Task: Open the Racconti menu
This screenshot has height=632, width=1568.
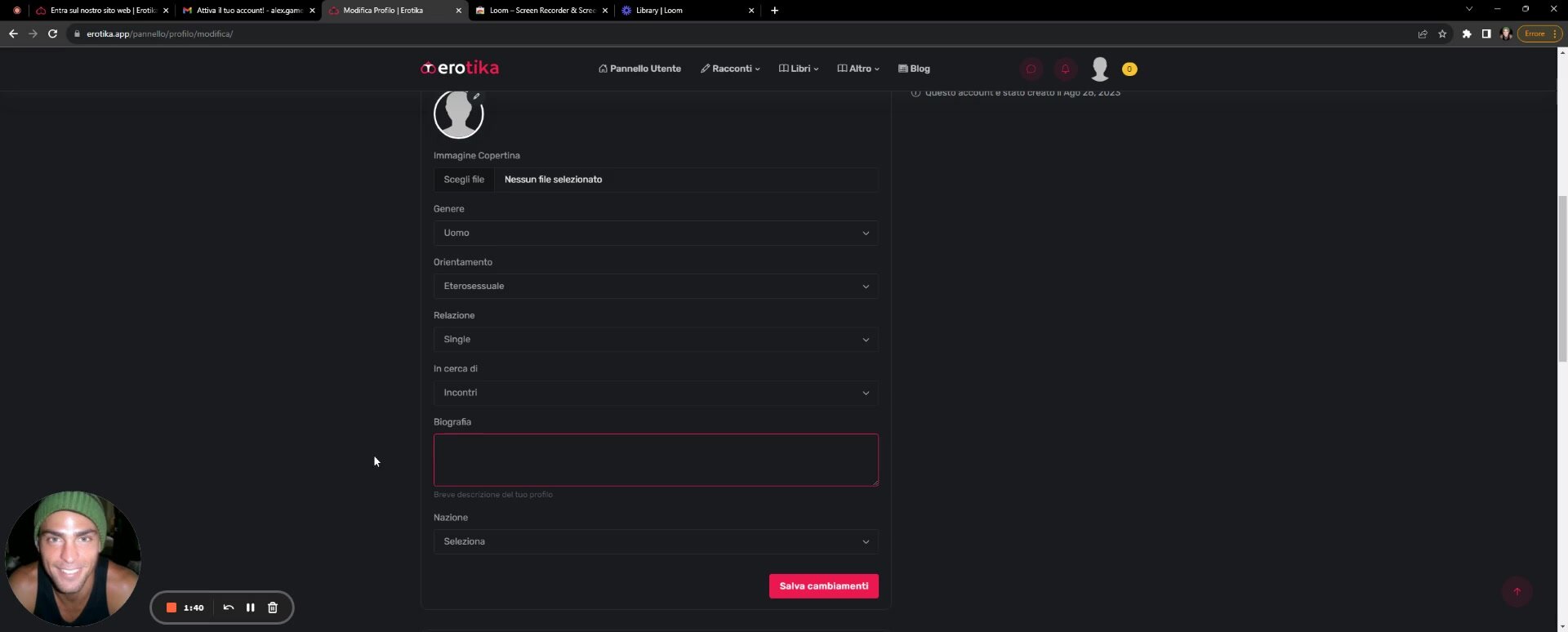Action: 730,69
